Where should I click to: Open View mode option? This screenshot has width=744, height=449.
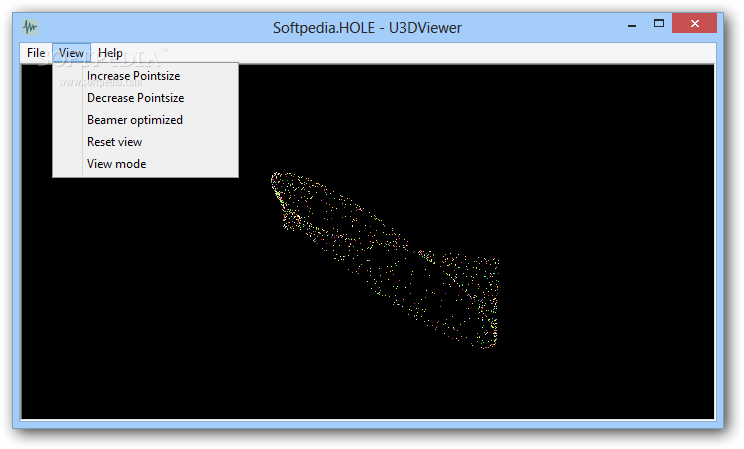[145, 164]
